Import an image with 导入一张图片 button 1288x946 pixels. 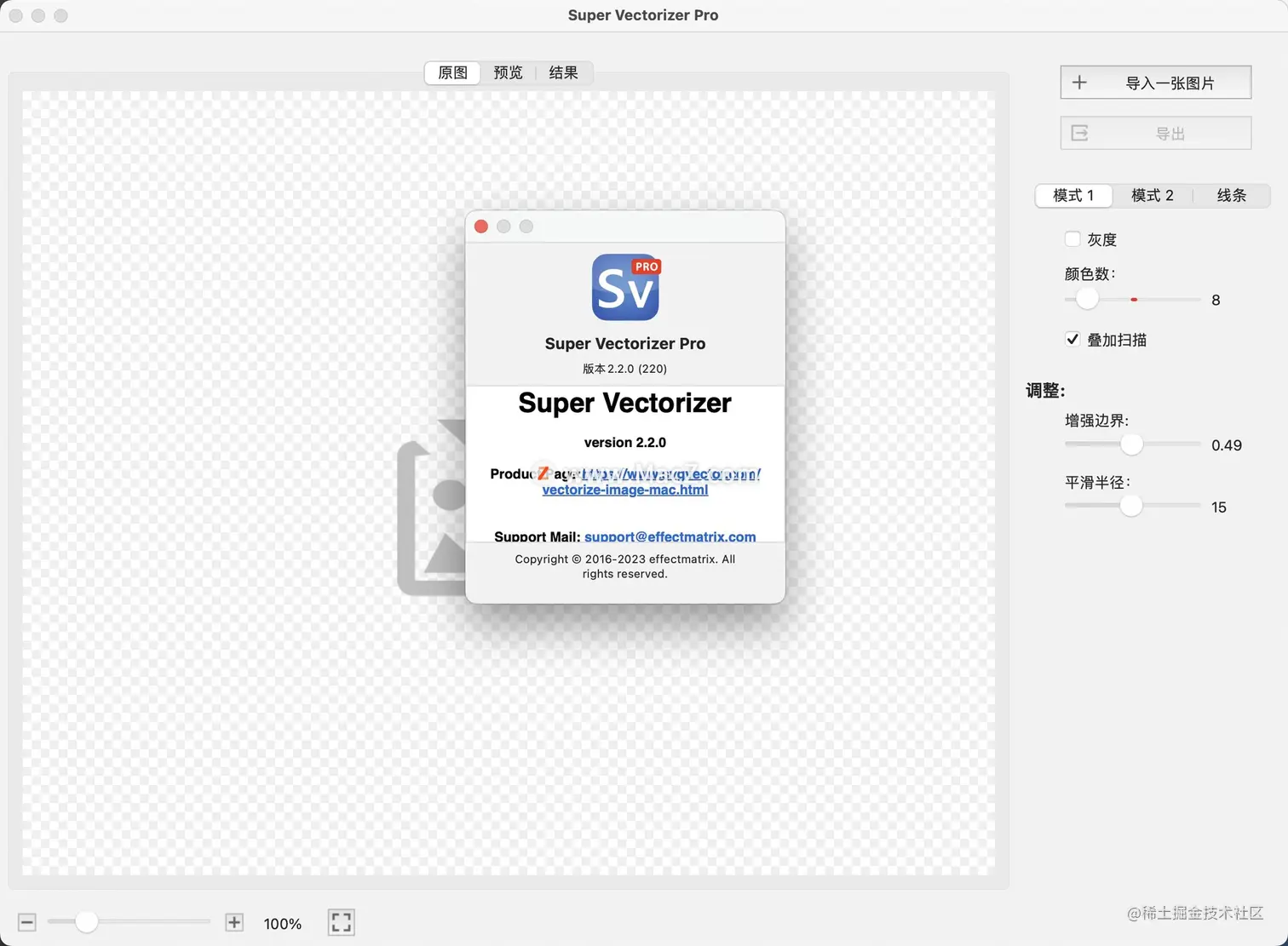point(1156,83)
